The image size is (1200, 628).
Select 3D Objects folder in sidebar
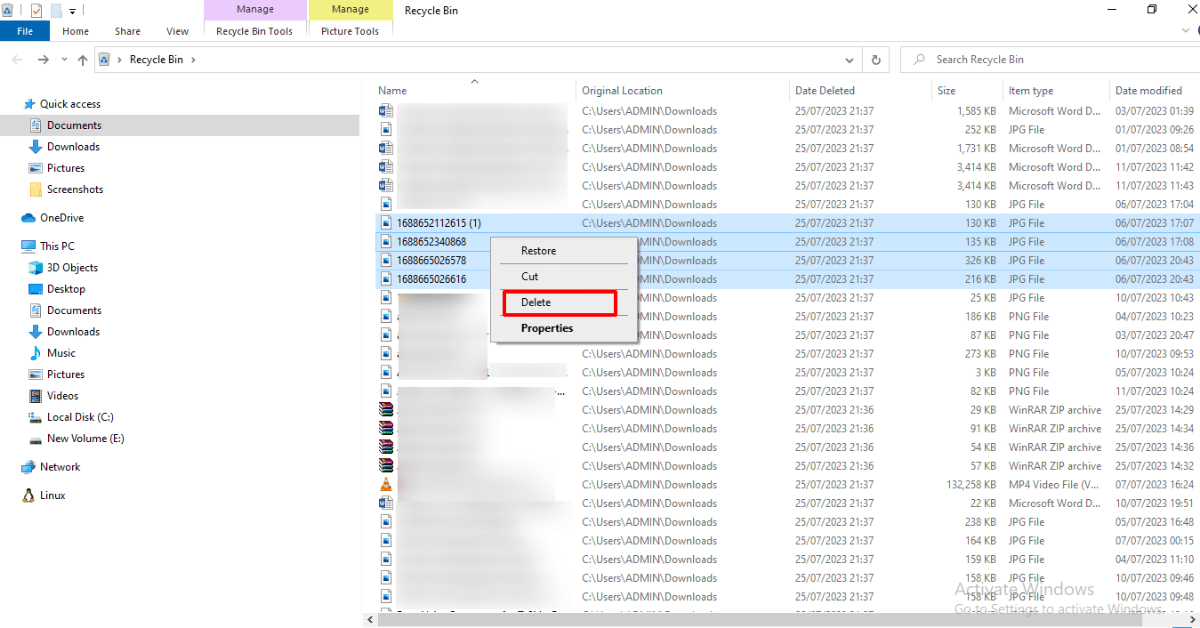(x=72, y=268)
